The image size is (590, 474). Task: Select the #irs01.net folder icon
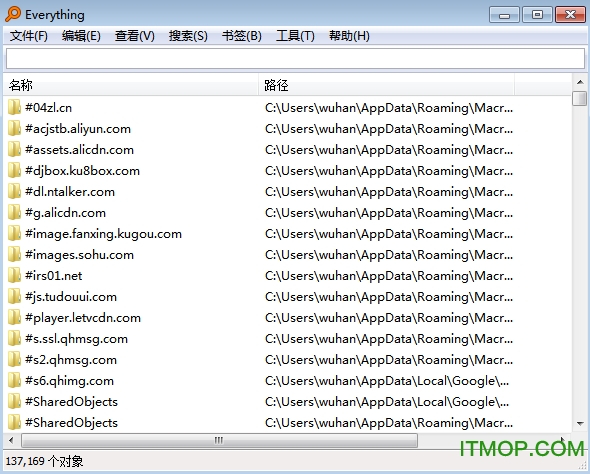14,276
